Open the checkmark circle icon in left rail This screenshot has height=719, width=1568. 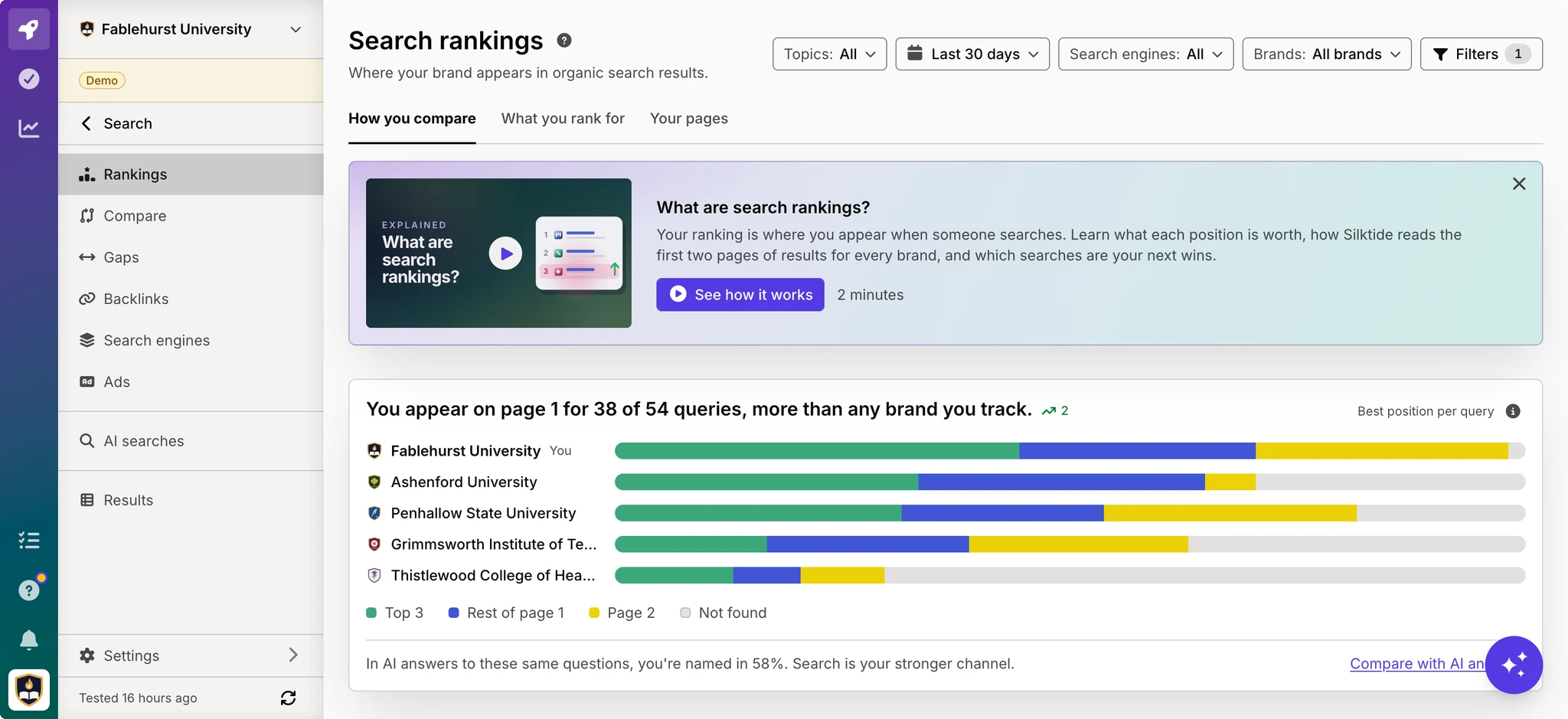tap(28, 79)
